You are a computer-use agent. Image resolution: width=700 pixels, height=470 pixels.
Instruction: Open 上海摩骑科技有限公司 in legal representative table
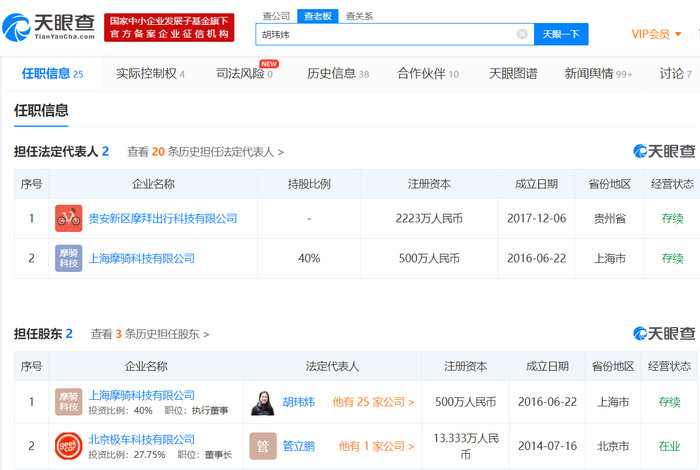pos(142,258)
